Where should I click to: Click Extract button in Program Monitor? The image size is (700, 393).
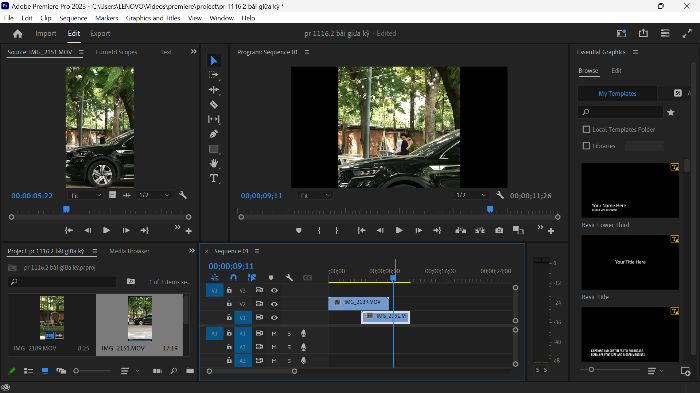coord(480,230)
